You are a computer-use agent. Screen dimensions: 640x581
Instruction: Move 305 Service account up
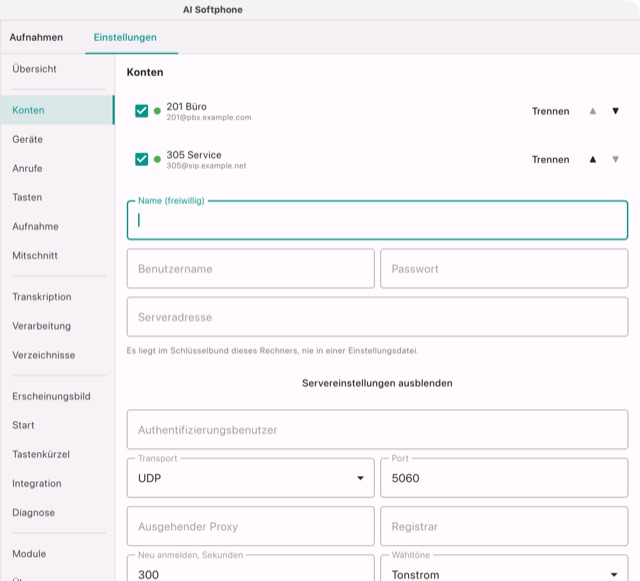tap(593, 159)
